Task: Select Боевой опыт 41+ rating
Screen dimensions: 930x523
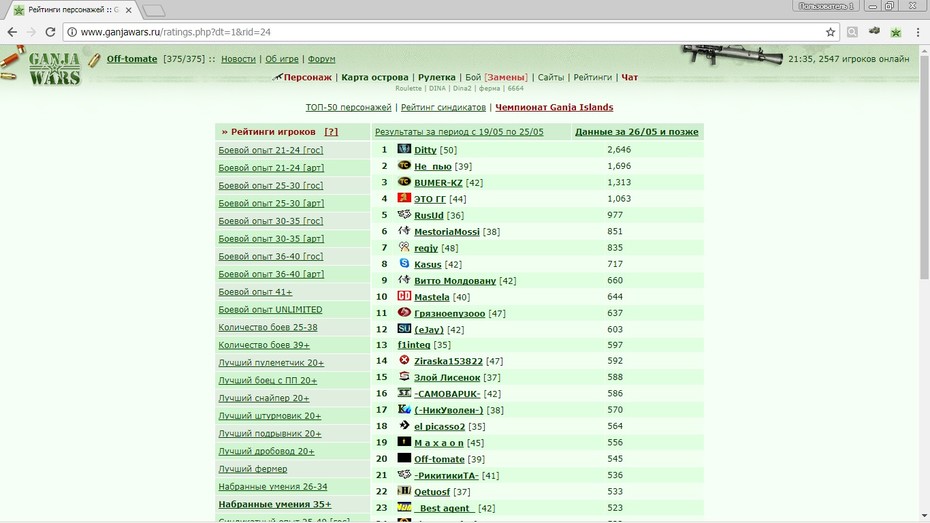Action: tap(255, 292)
